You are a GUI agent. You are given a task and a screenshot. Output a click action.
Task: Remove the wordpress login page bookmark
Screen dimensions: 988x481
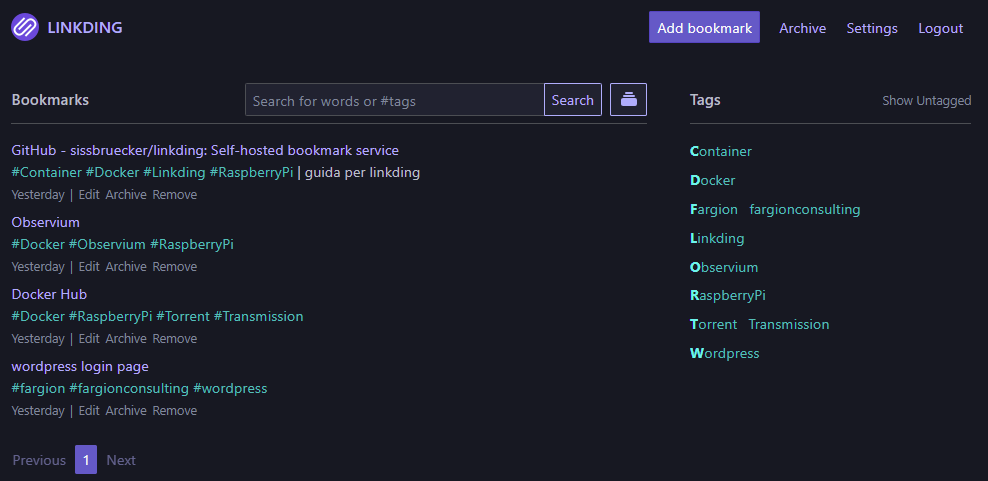tap(175, 410)
